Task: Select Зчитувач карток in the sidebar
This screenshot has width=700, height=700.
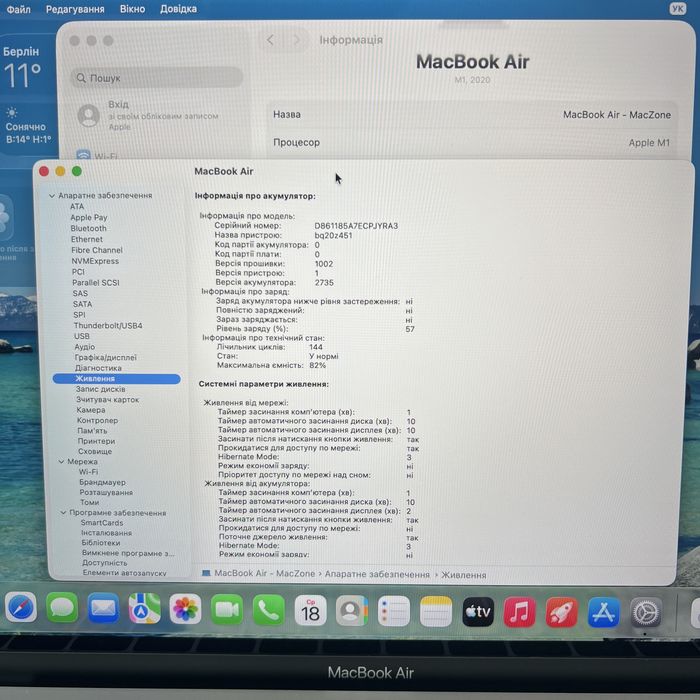Action: coord(108,400)
